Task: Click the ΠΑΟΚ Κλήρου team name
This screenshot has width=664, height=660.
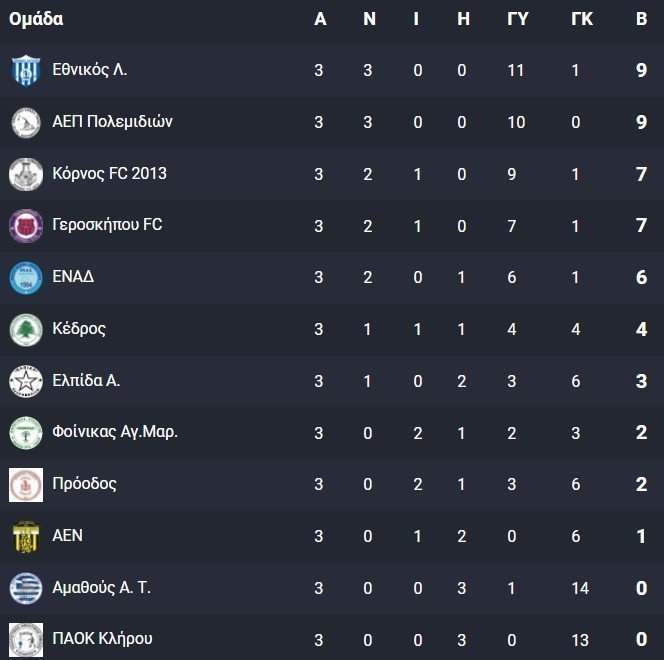Action: click(x=102, y=638)
